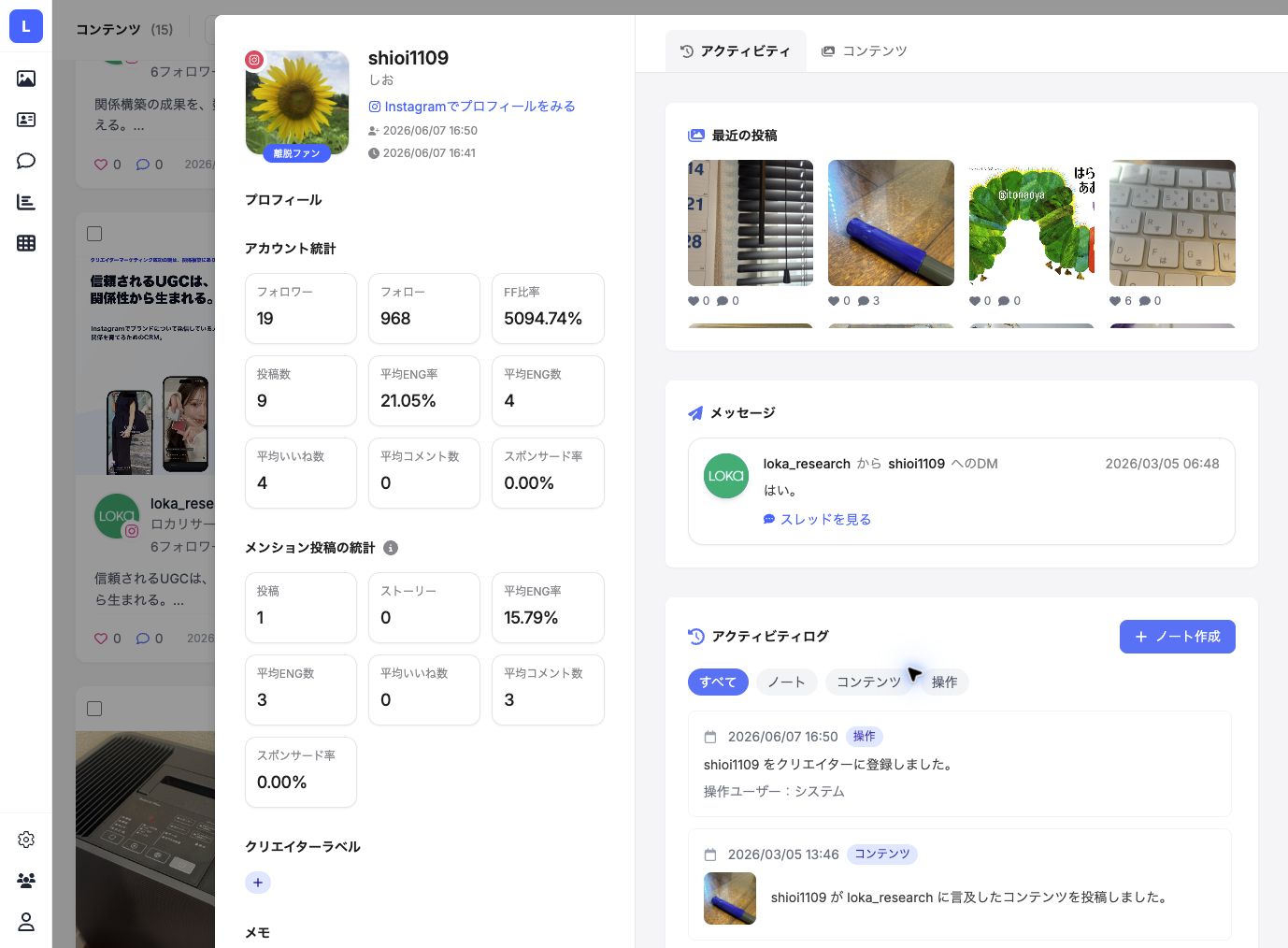Open the caterpillar post thumbnail
The height and width of the screenshot is (948, 1288).
click(1032, 223)
